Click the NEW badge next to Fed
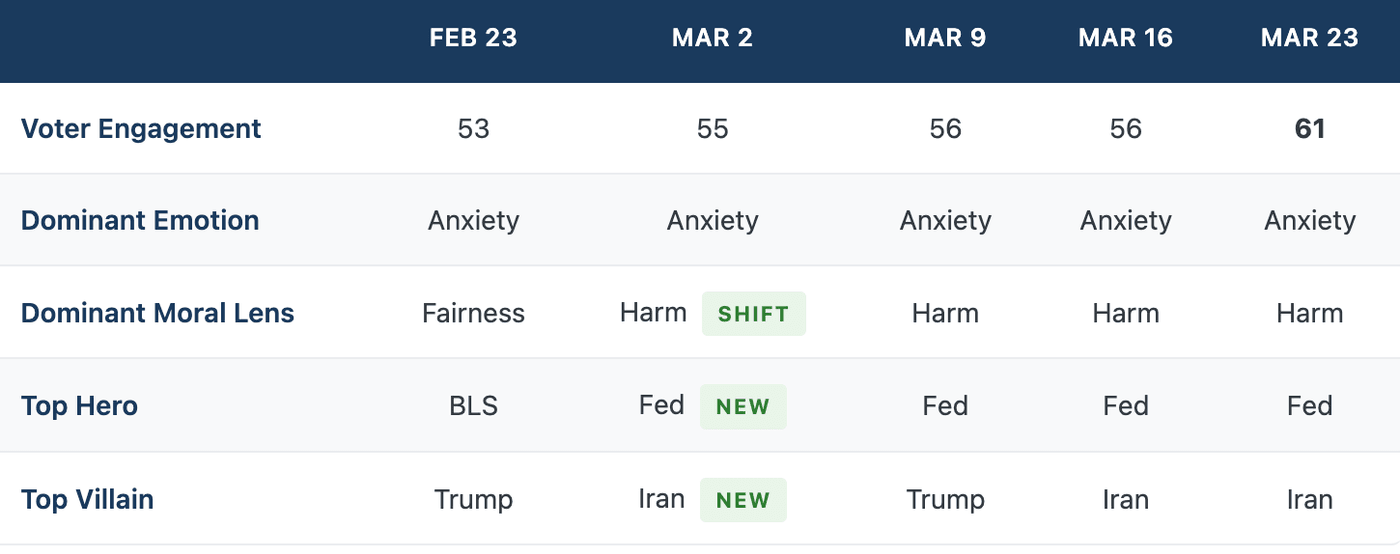The image size is (1400, 554). click(x=743, y=407)
